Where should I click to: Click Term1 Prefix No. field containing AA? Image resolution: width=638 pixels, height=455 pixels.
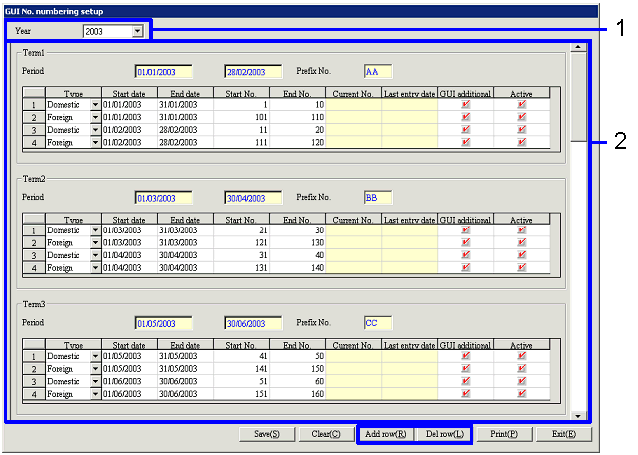[x=378, y=72]
